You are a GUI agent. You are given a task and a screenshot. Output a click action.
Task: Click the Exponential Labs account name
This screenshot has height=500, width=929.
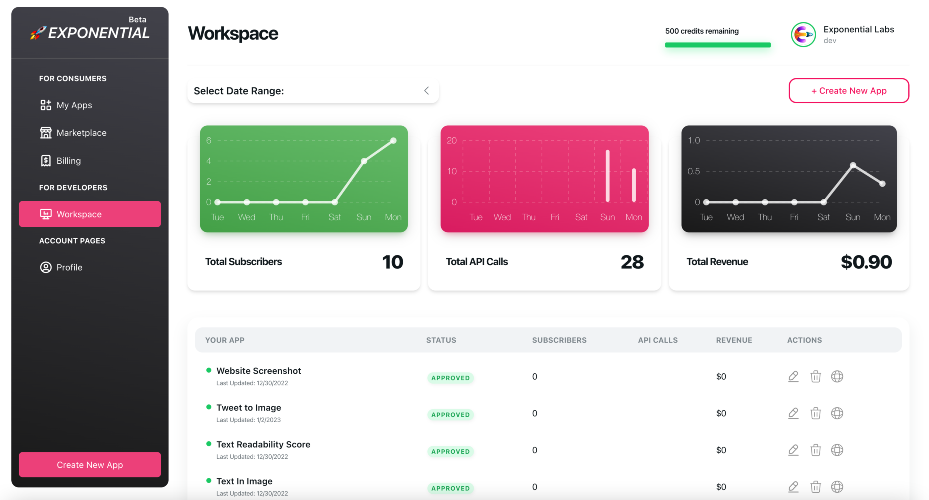[x=858, y=29]
